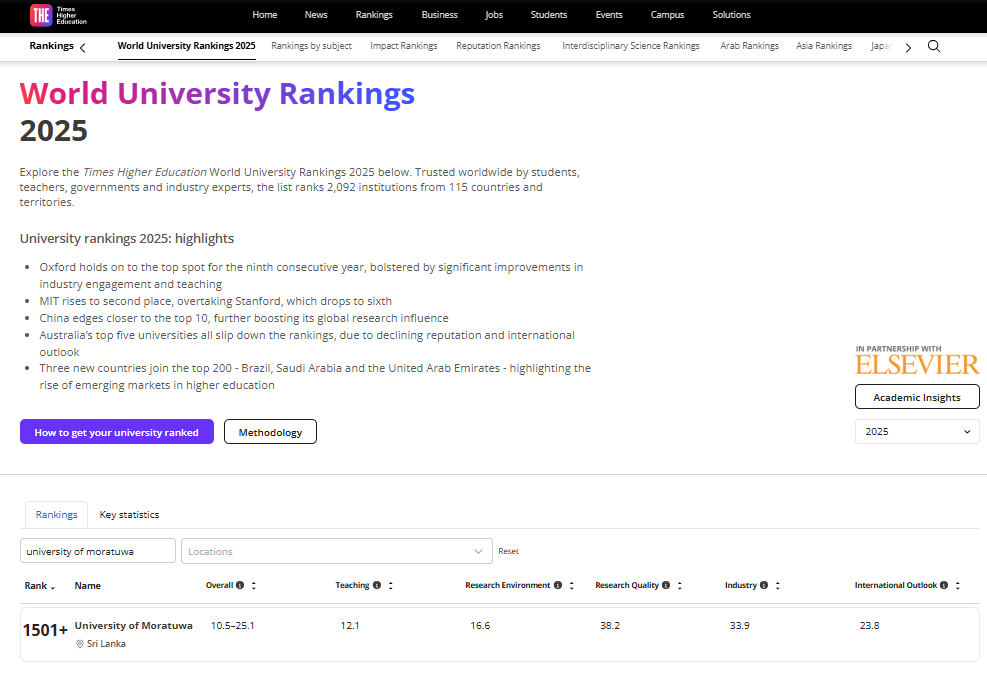Click the 1501+ rank value

coord(45,630)
